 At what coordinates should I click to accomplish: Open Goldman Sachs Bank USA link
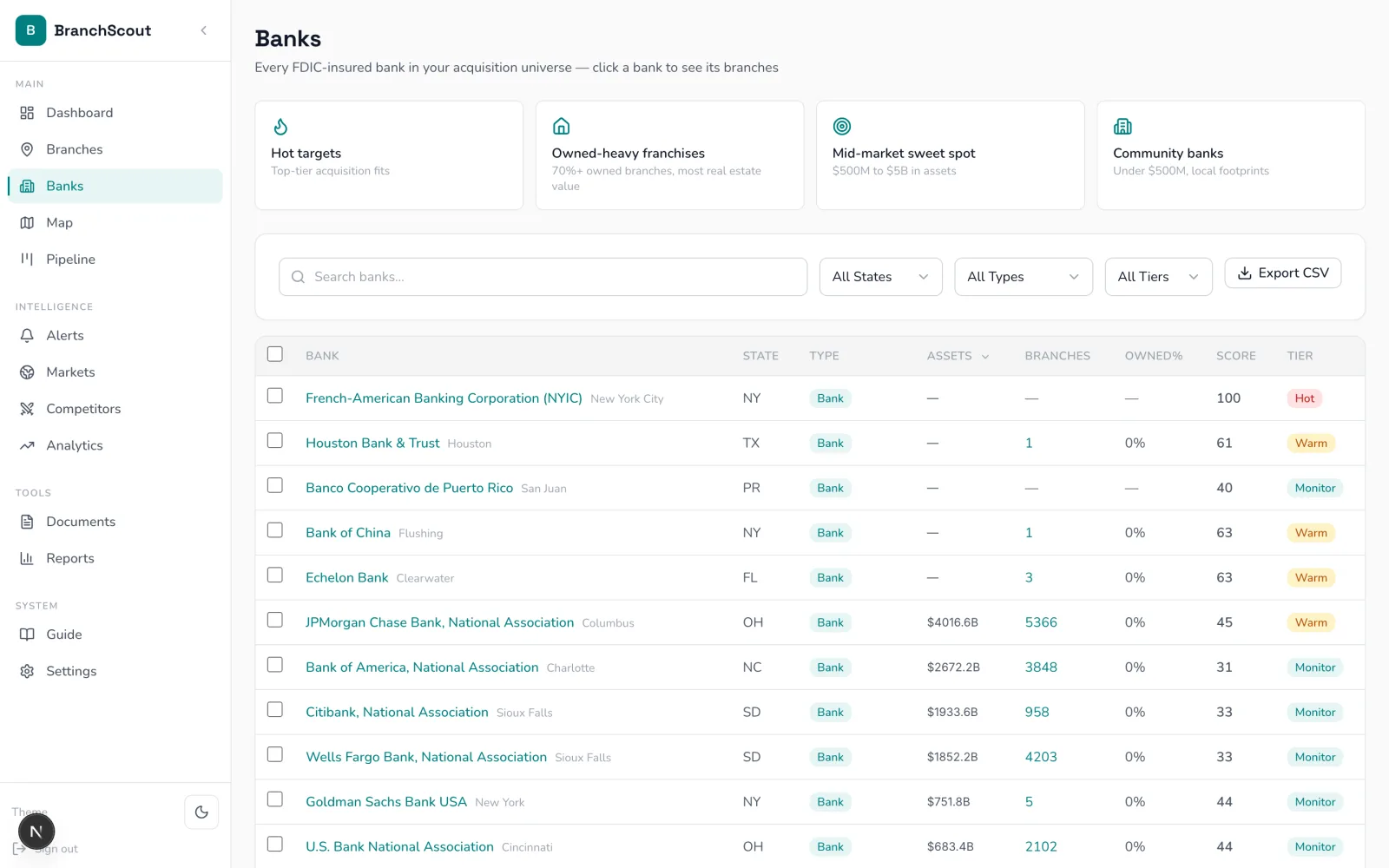point(386,802)
